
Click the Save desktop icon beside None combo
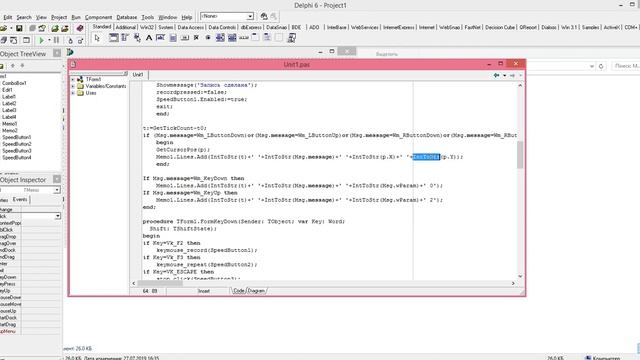pos(264,16)
